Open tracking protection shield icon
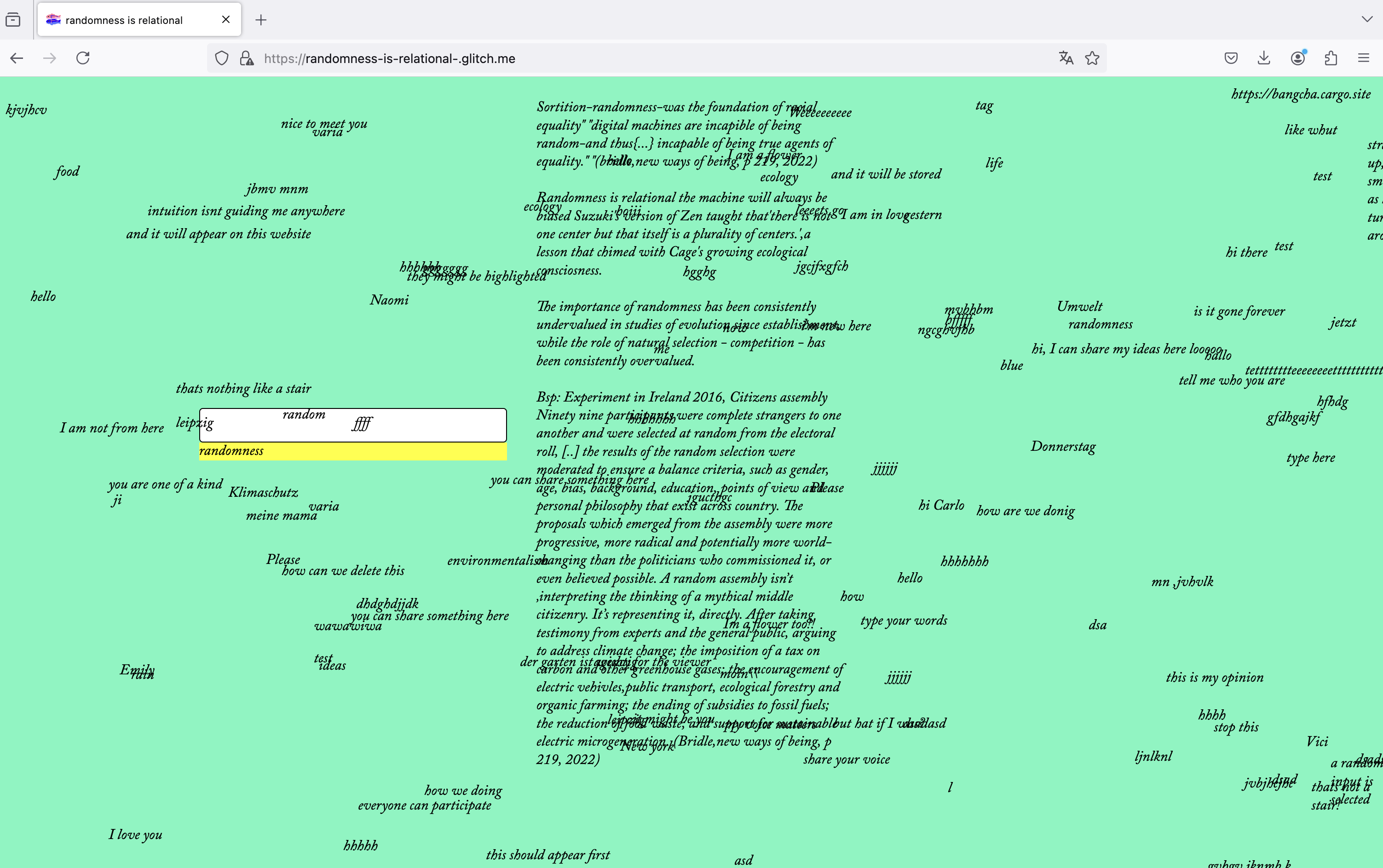1383x868 pixels. [x=222, y=58]
